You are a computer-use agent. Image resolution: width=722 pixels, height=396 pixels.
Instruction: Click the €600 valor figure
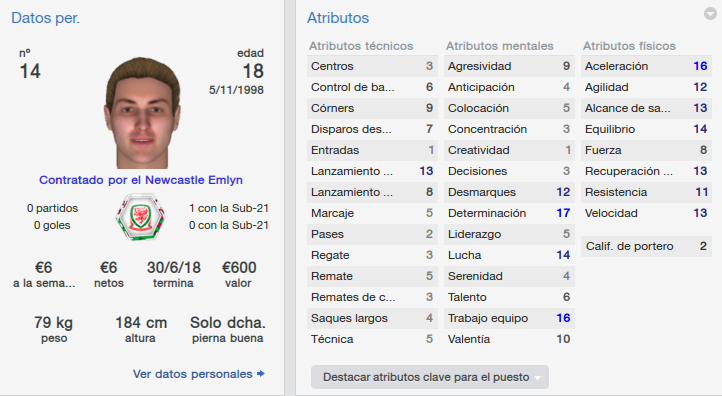(x=239, y=268)
